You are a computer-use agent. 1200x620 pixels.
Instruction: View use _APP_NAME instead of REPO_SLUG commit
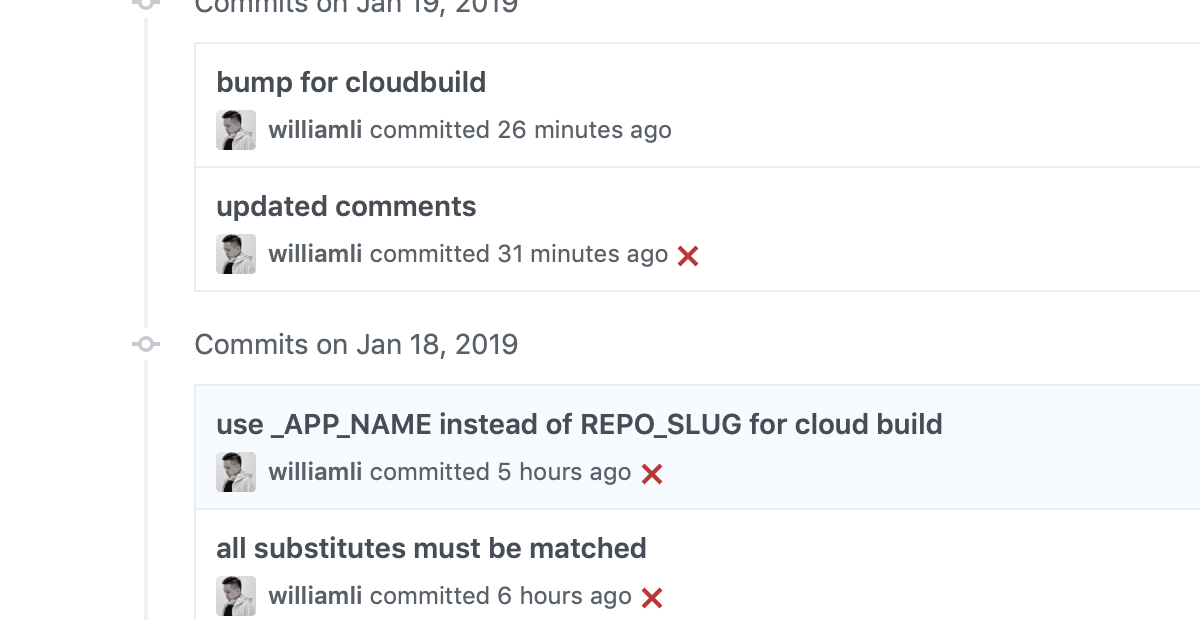[x=579, y=424]
